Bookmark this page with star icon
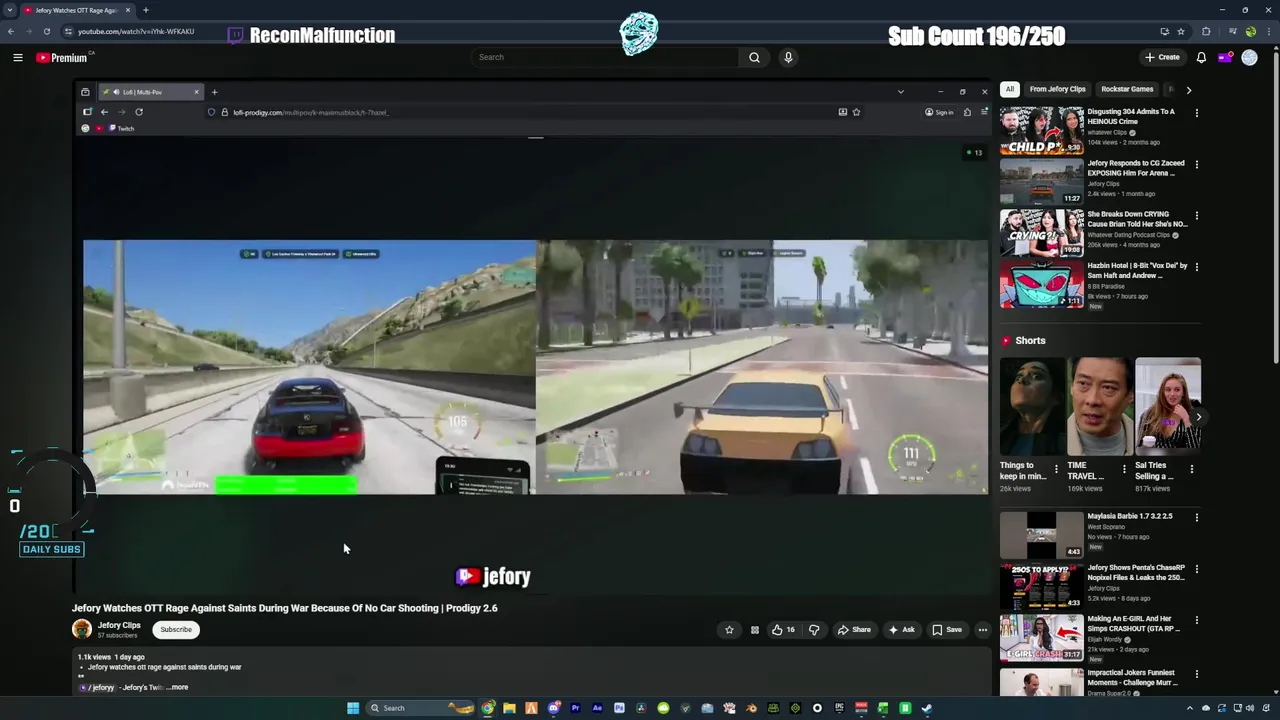Viewport: 1280px width, 720px height. [x=1180, y=31]
